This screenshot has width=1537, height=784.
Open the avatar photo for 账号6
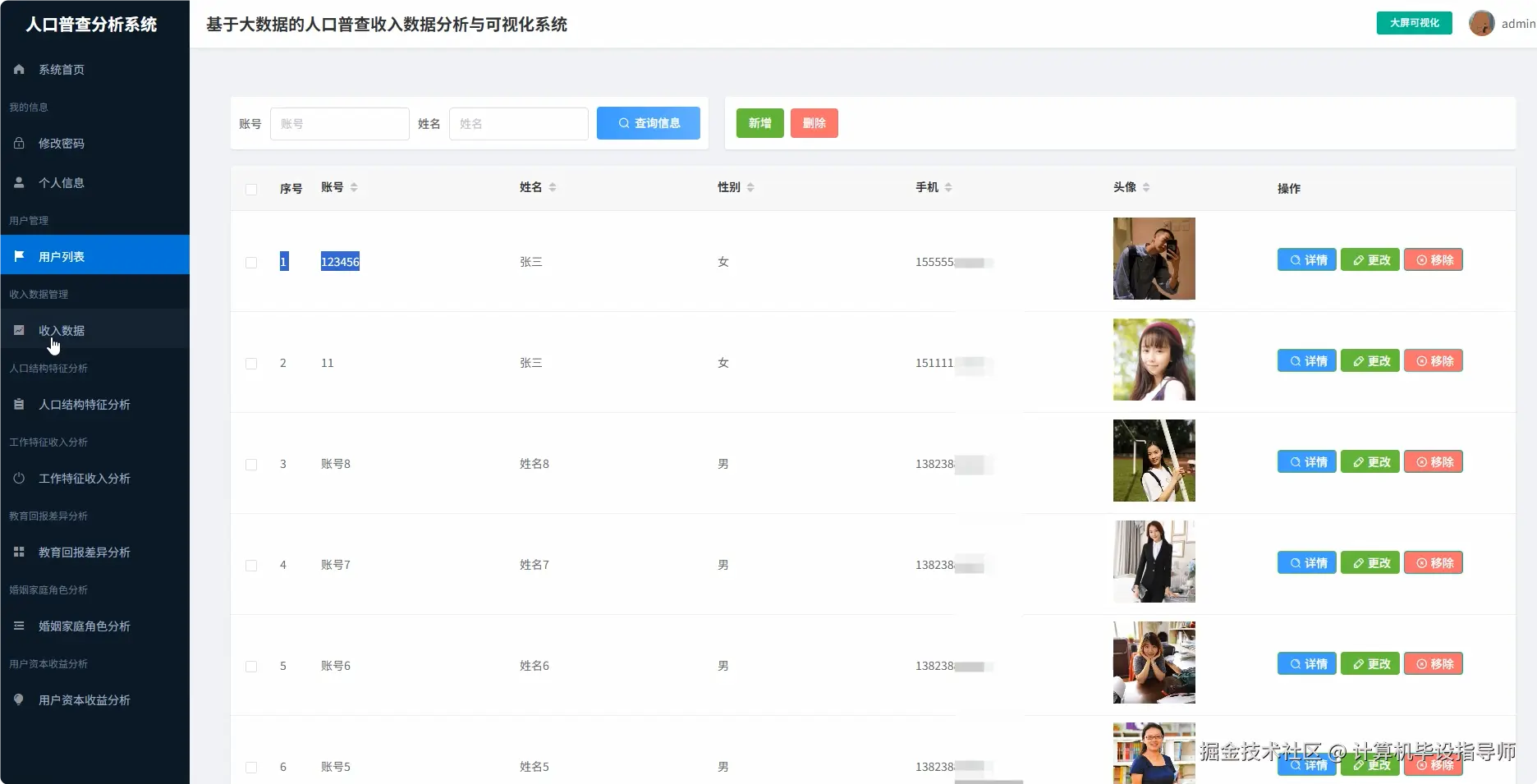pos(1154,663)
